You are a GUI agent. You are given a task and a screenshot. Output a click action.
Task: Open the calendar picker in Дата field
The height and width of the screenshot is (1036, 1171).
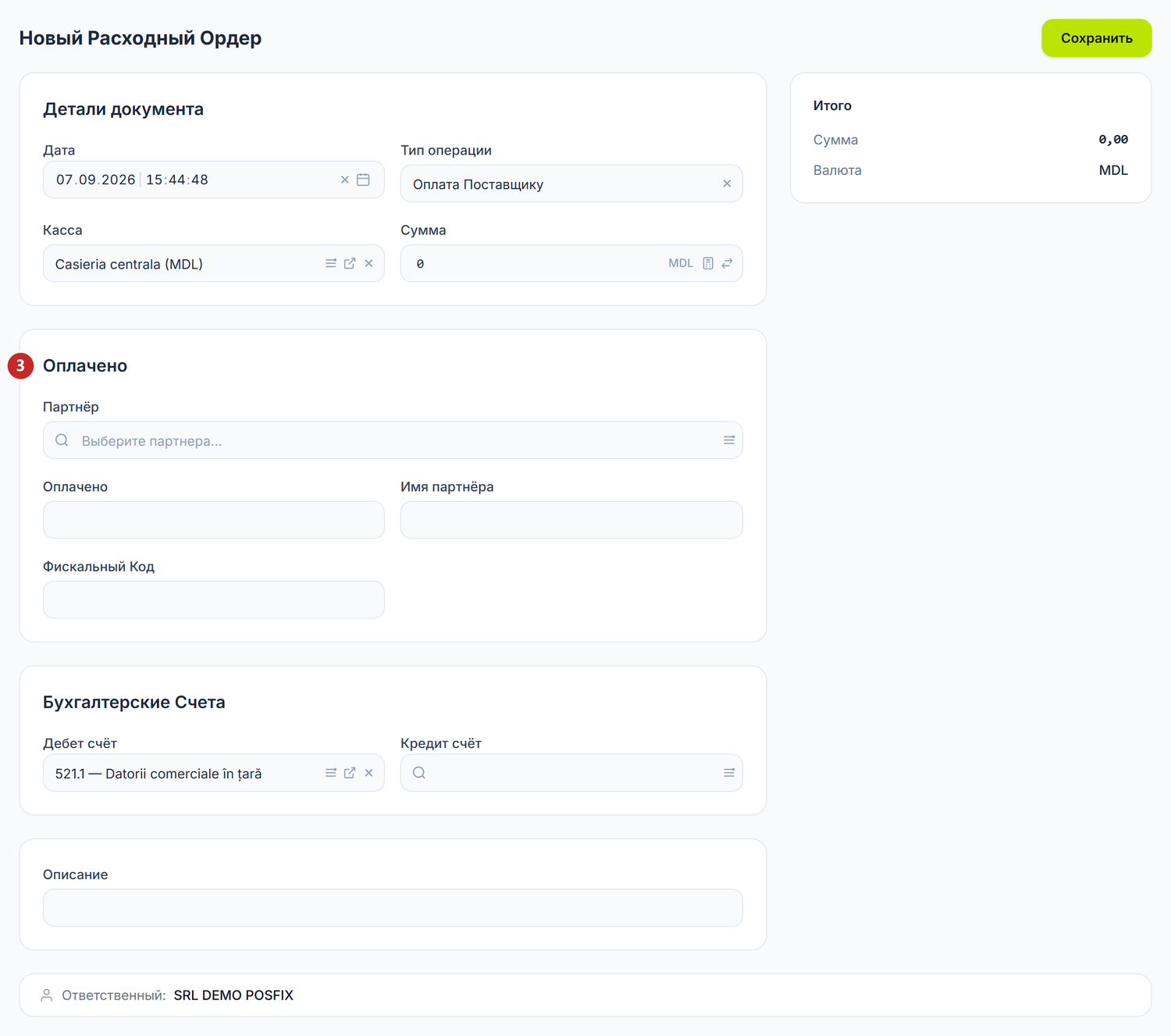click(x=364, y=180)
